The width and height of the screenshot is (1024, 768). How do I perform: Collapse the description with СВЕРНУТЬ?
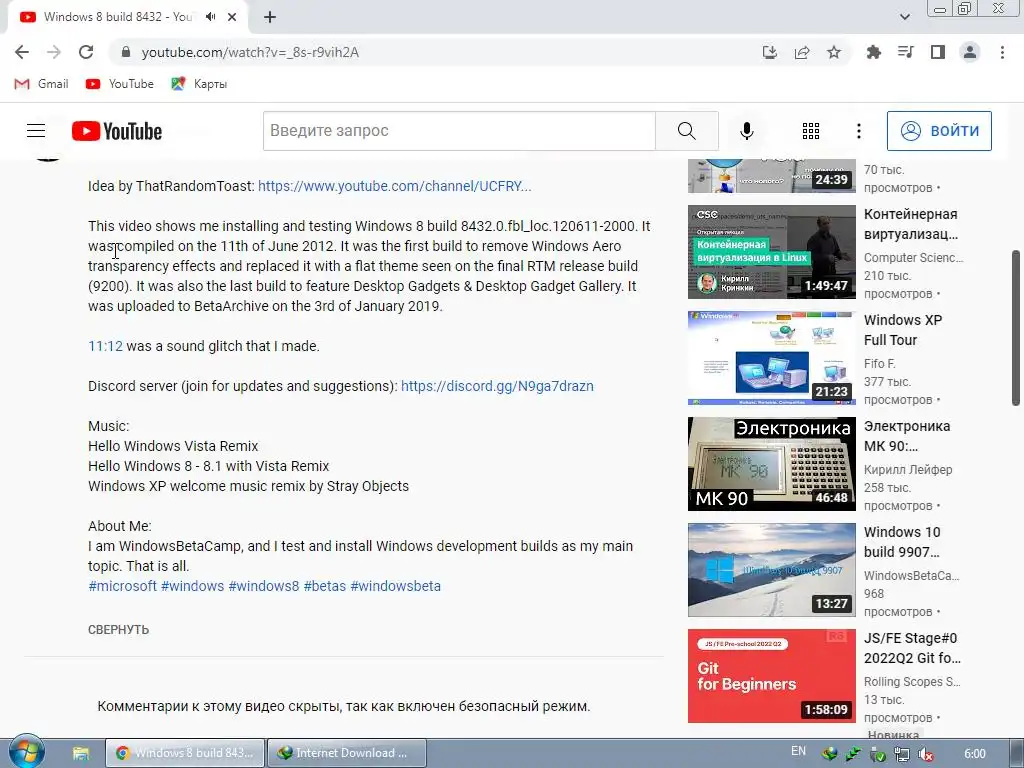coord(118,630)
